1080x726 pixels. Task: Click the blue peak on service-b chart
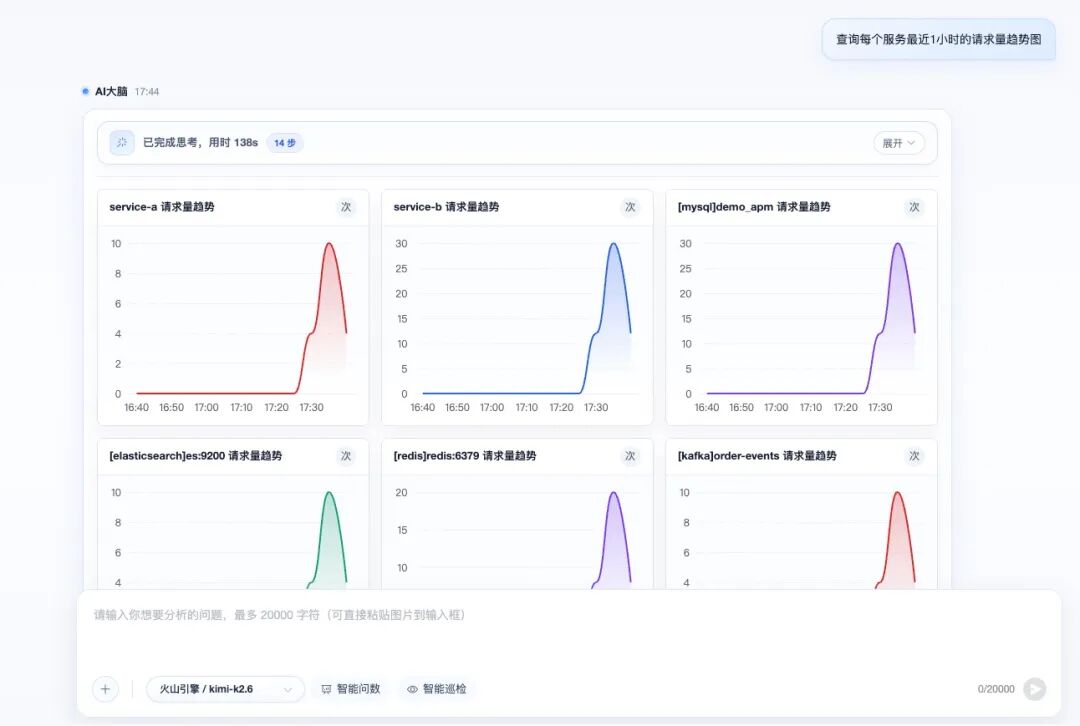tap(613, 244)
